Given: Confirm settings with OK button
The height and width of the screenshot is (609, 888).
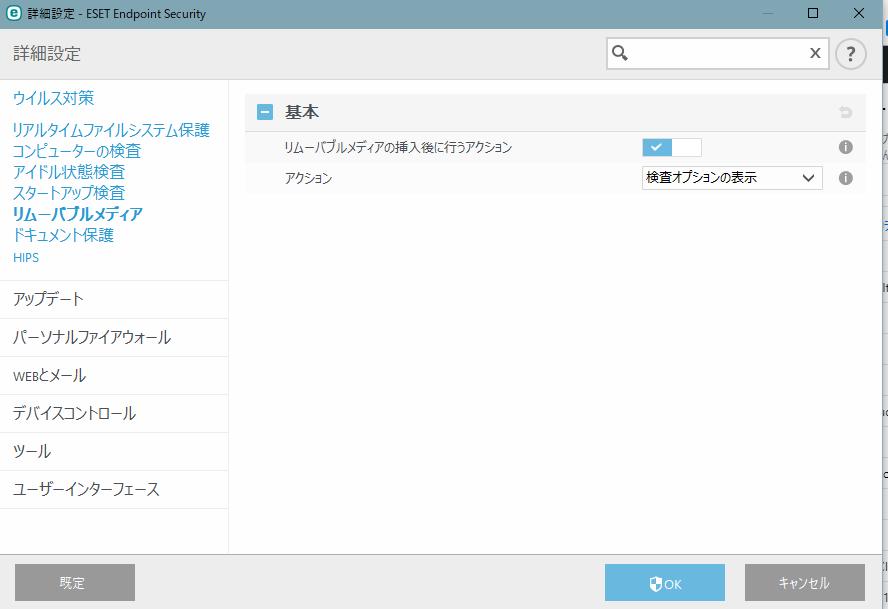Looking at the screenshot, I should click(x=665, y=582).
